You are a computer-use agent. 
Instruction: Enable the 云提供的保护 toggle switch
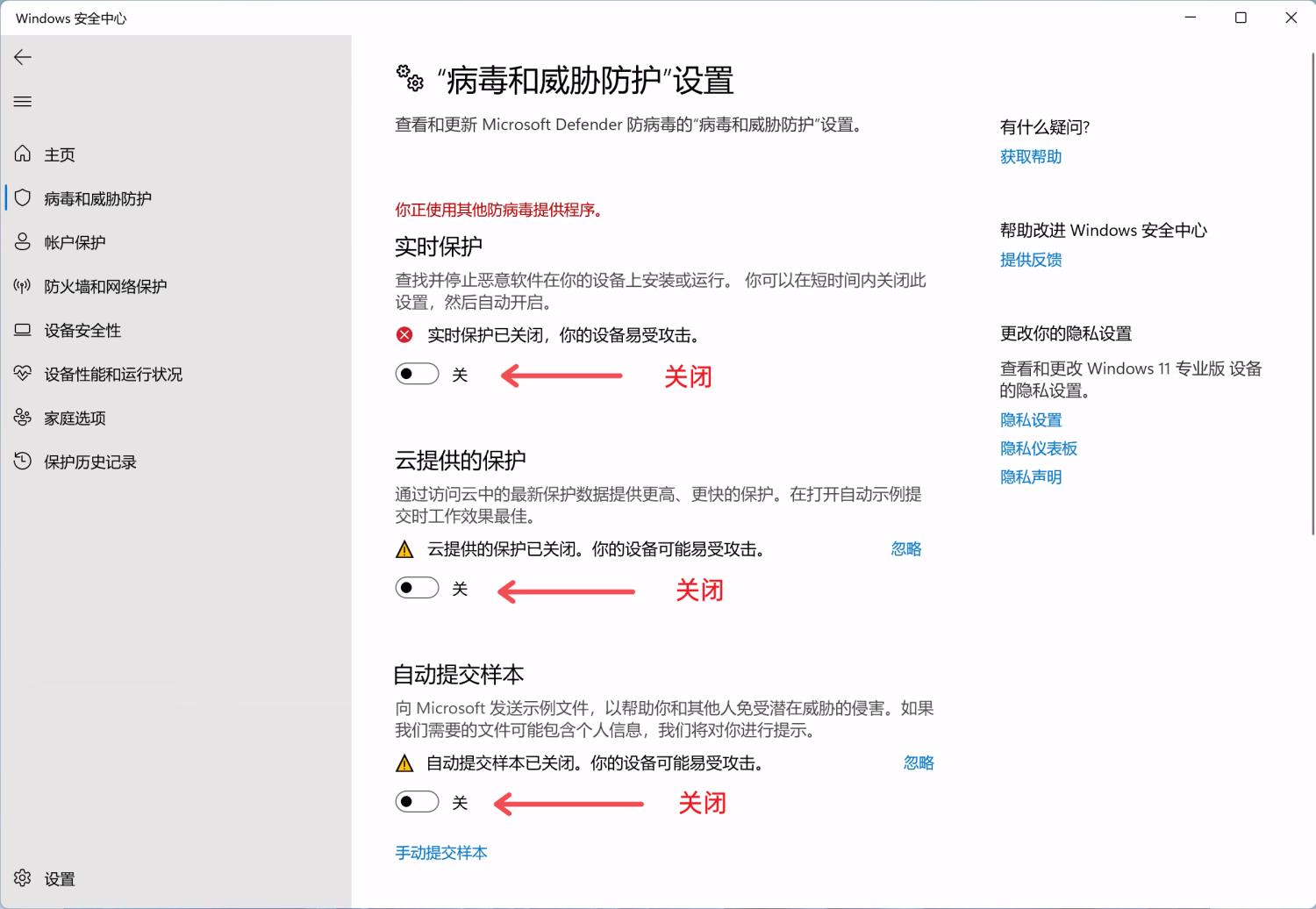pos(417,588)
